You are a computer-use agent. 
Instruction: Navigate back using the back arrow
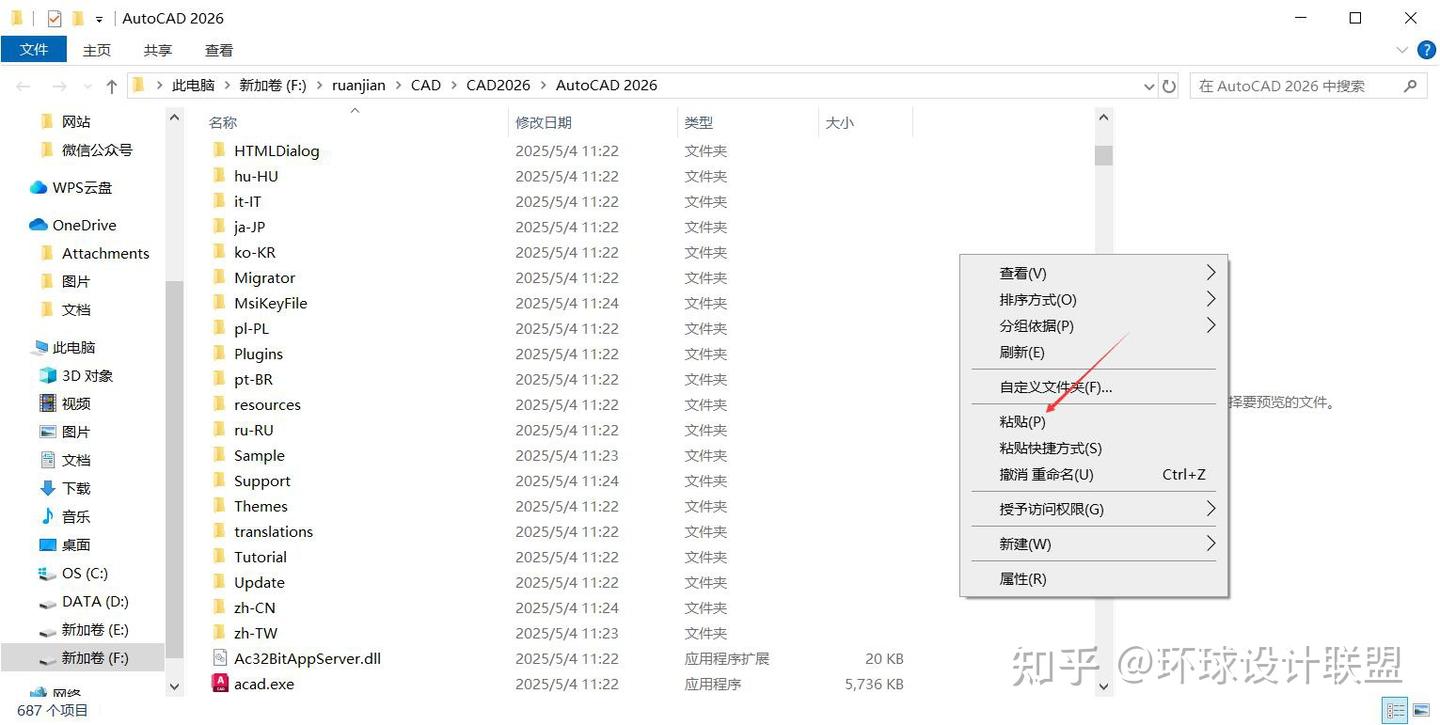pyautogui.click(x=24, y=85)
